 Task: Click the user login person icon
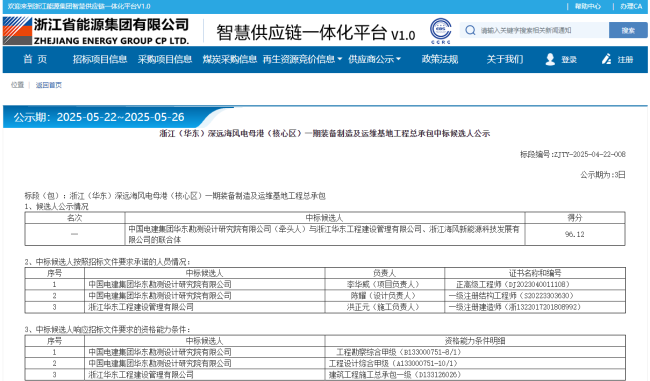tap(550, 59)
